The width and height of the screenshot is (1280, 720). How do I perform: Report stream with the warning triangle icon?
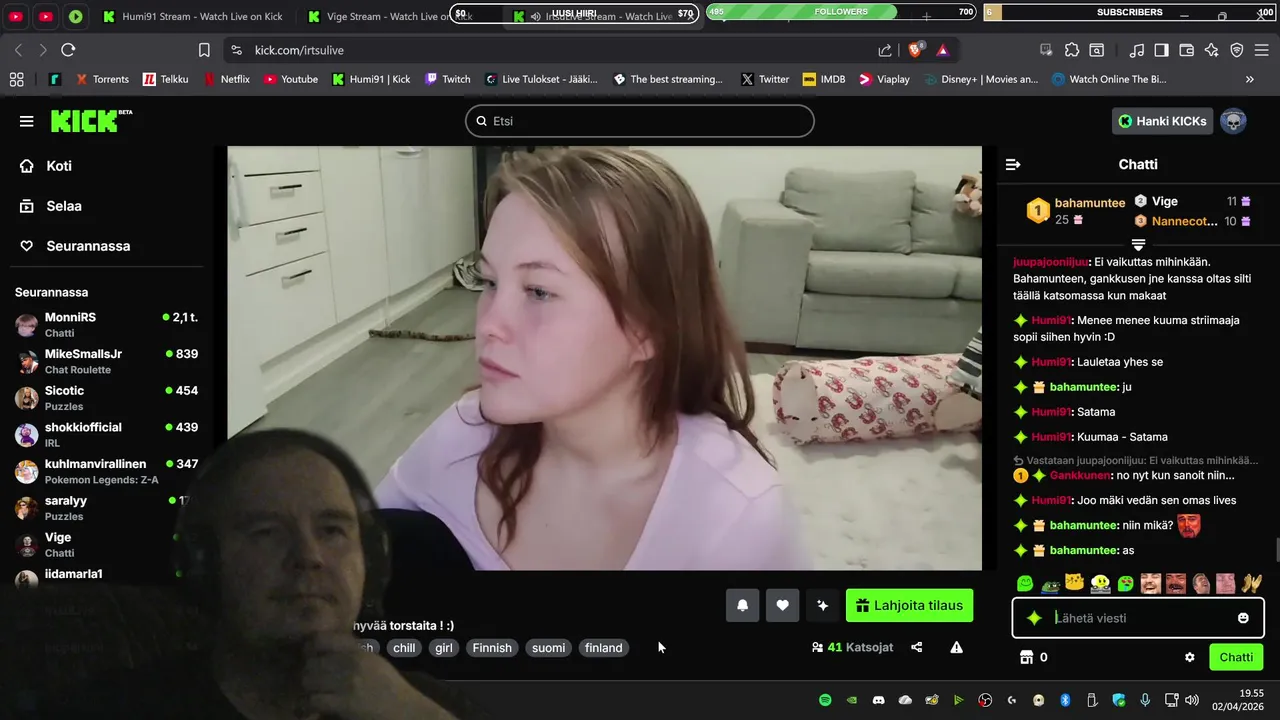point(957,648)
